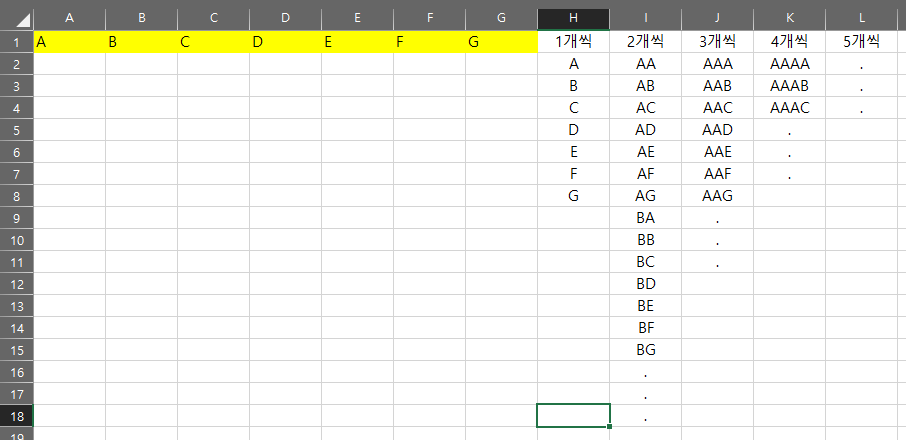This screenshot has width=906, height=440.
Task: Click cell with value AB
Action: pos(645,86)
